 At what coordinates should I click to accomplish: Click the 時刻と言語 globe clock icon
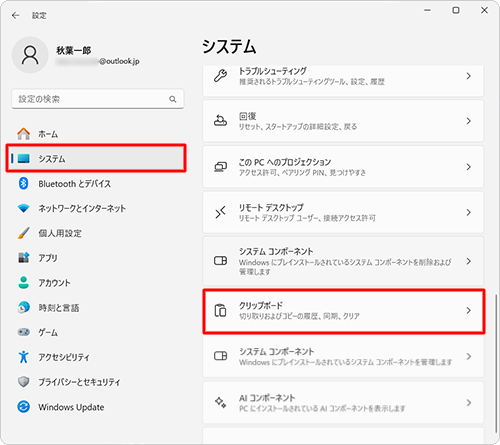(x=24, y=307)
